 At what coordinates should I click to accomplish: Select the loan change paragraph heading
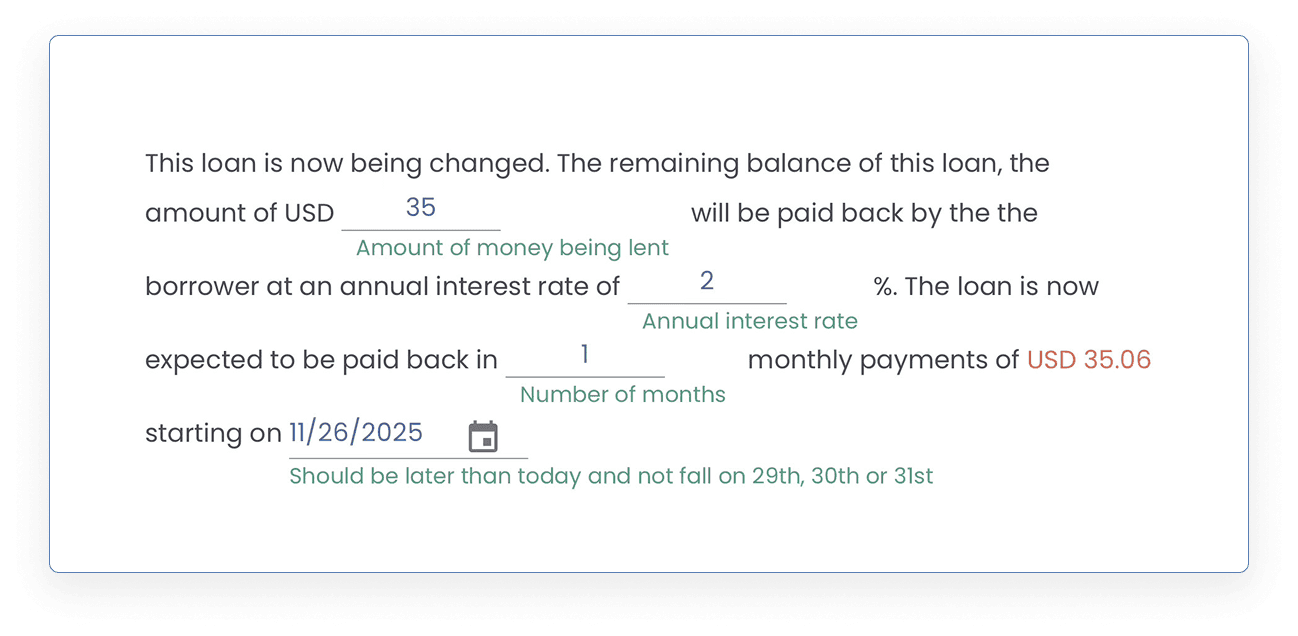click(596, 162)
